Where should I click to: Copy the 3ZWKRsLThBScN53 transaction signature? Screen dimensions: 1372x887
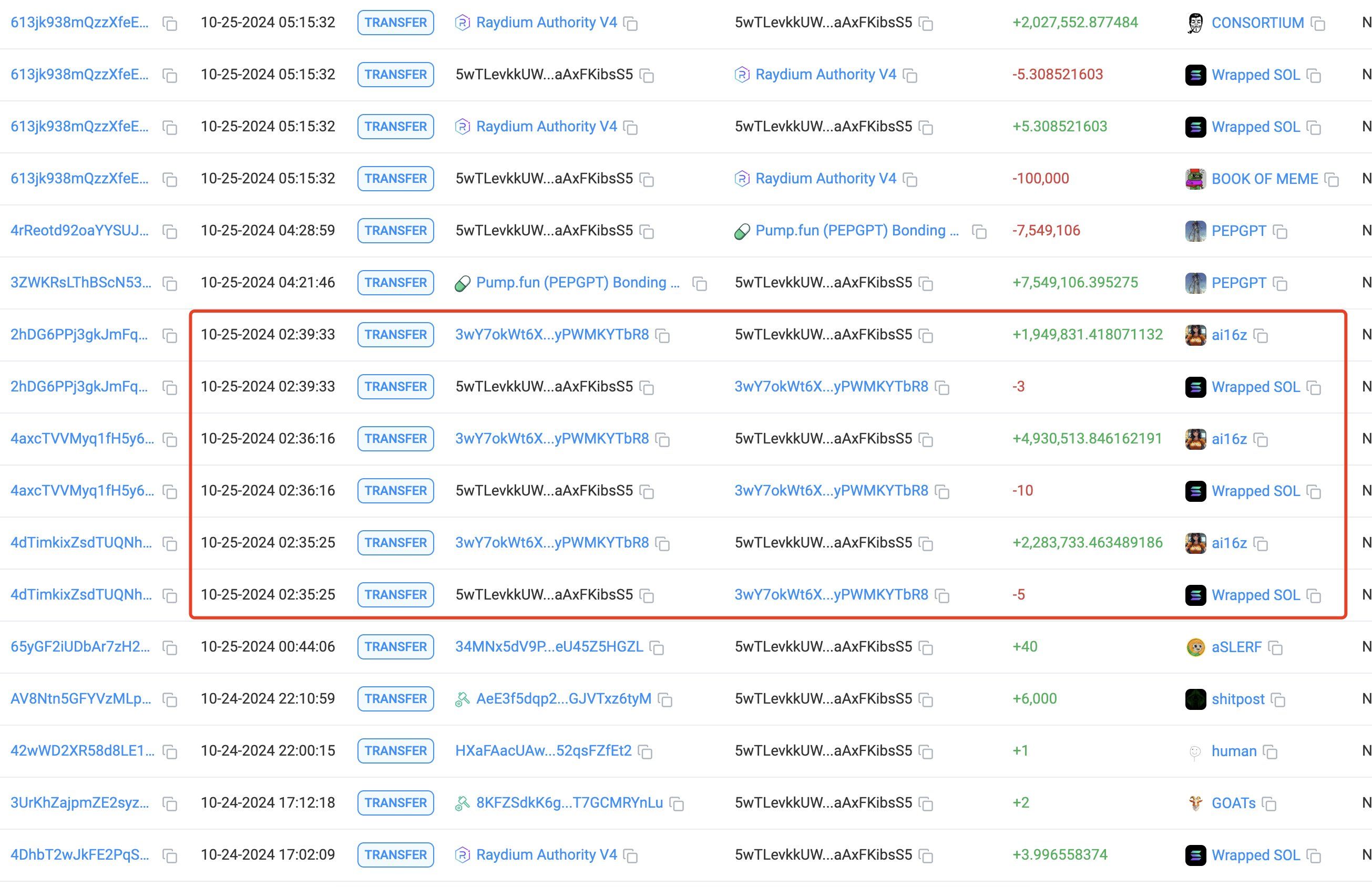[x=169, y=284]
